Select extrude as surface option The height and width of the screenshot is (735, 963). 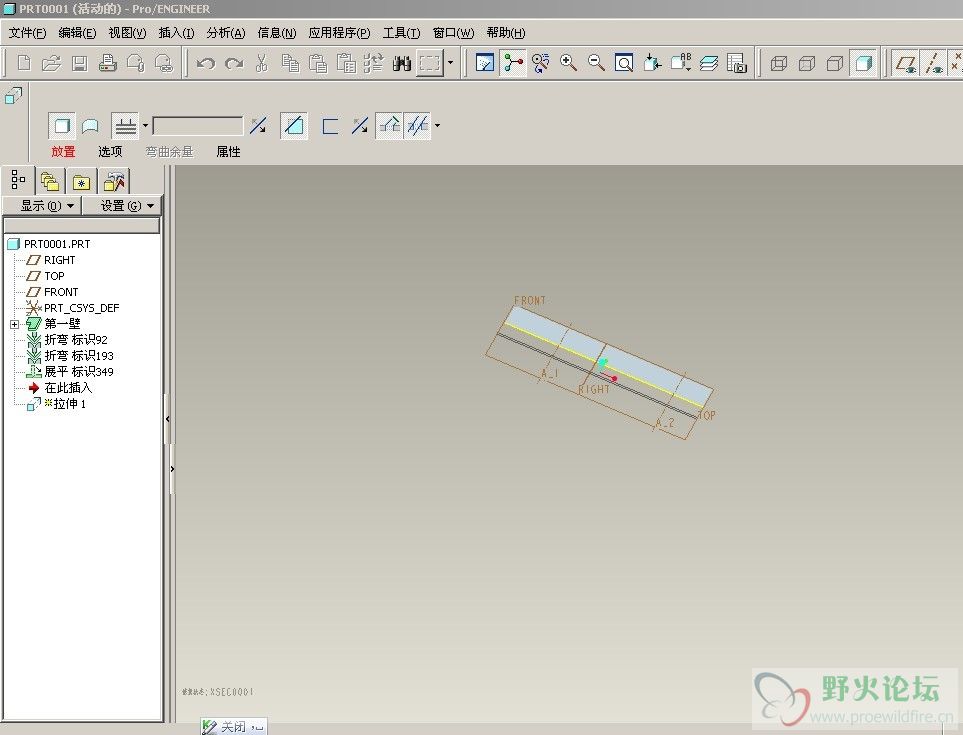point(90,126)
